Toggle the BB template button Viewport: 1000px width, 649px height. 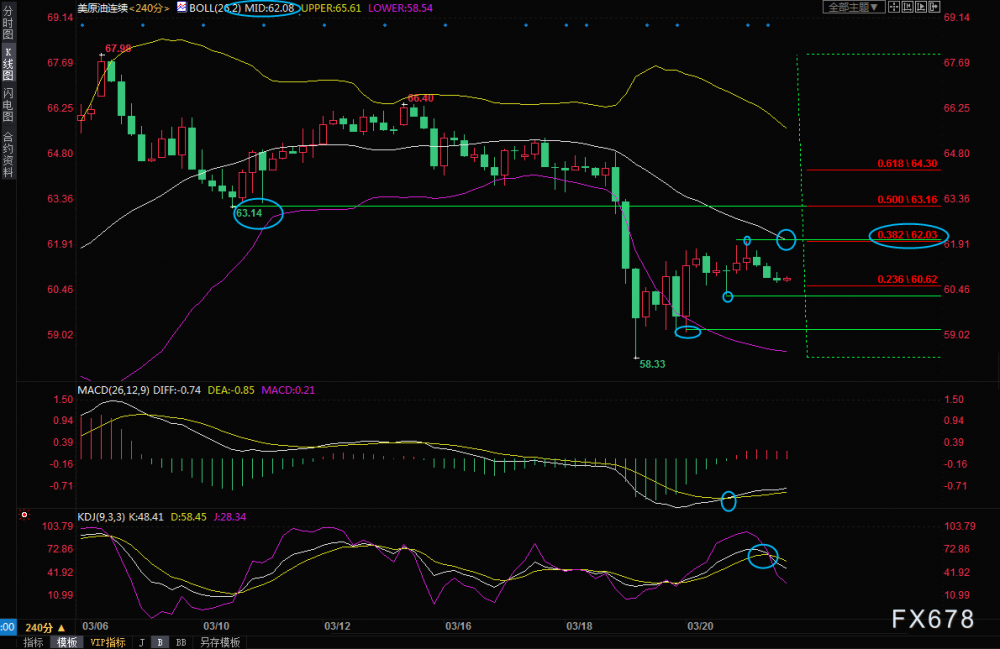181,643
